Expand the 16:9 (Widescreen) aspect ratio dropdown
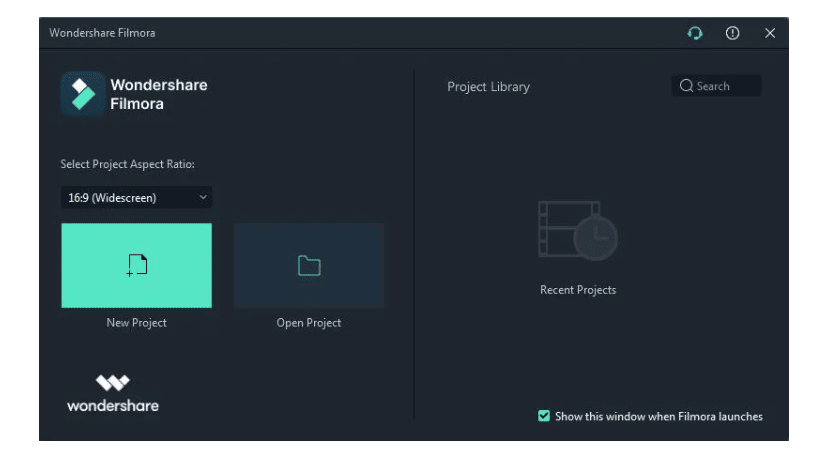 pos(136,198)
